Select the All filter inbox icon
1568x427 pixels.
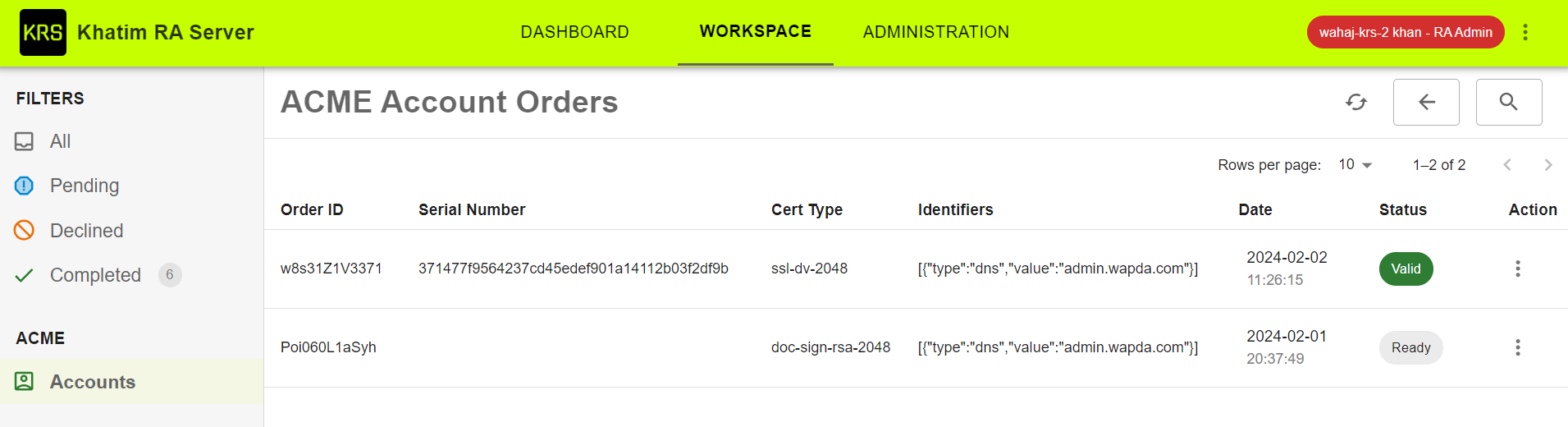click(x=25, y=141)
